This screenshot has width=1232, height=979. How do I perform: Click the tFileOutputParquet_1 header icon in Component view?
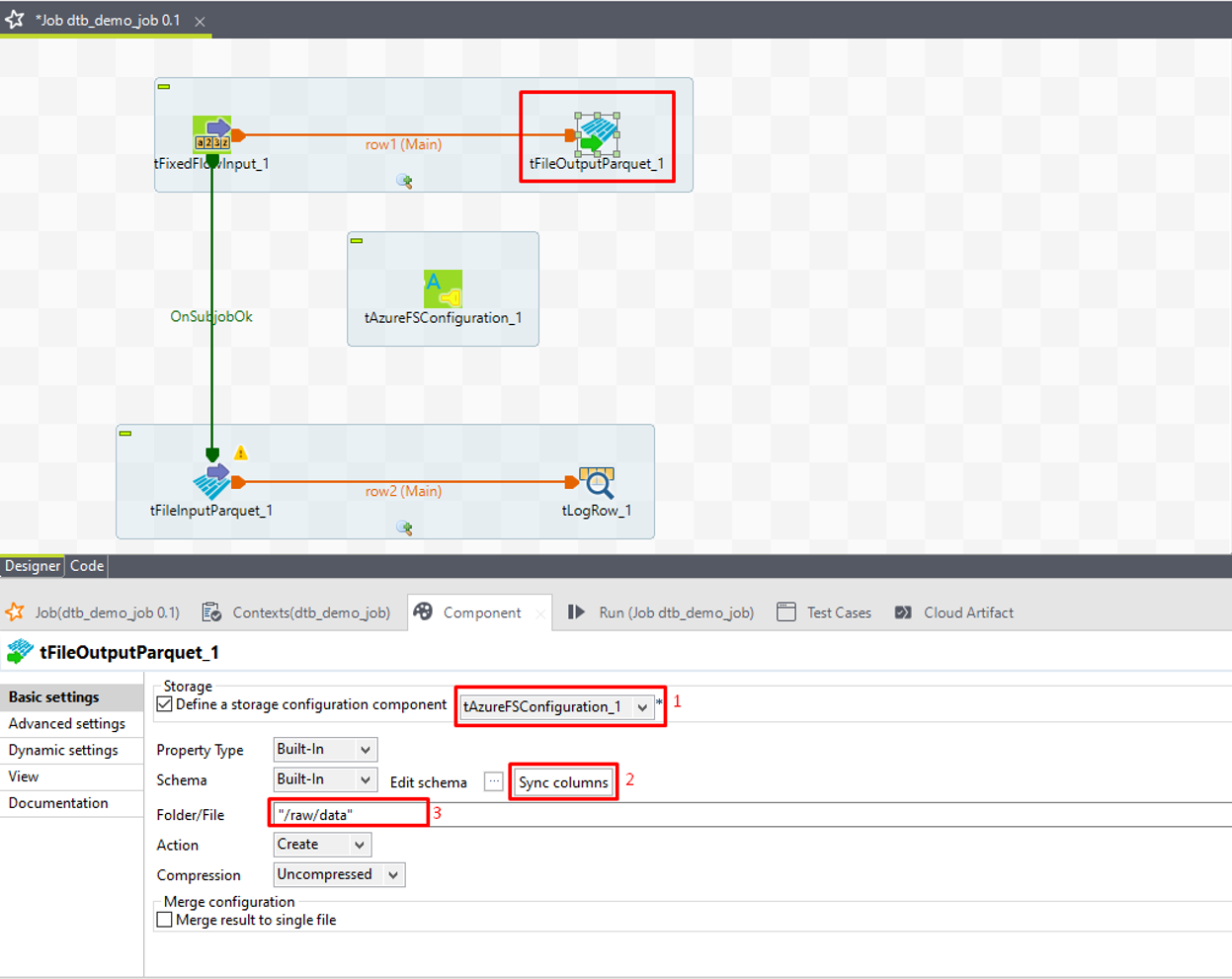point(20,651)
